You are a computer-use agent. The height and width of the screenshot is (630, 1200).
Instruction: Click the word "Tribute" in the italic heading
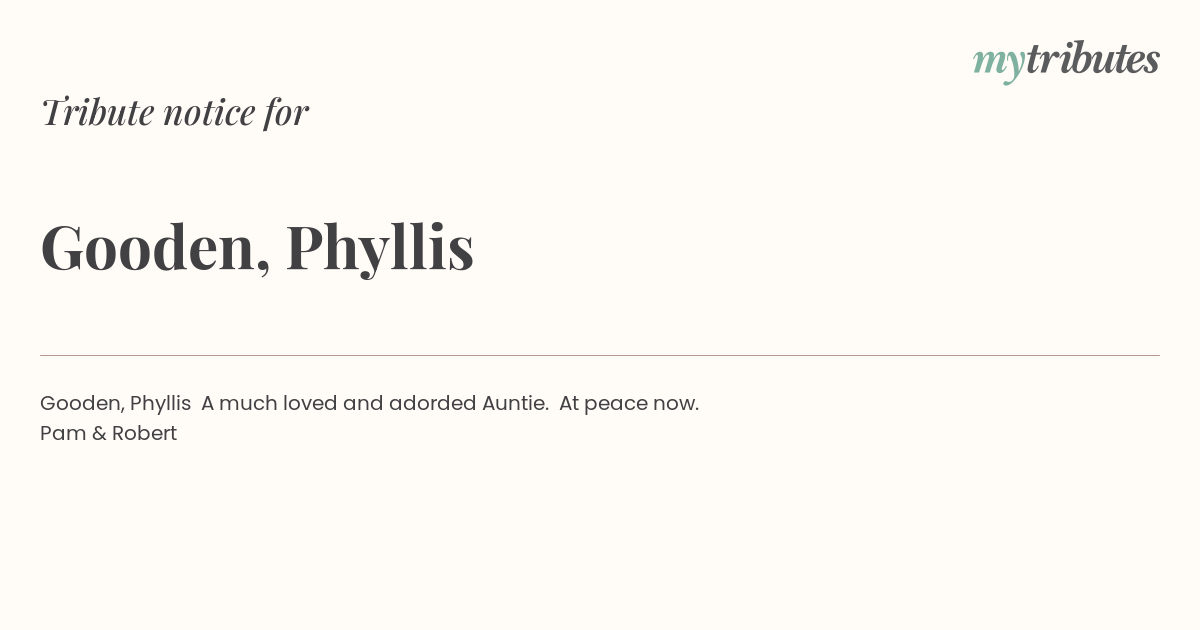coord(97,112)
